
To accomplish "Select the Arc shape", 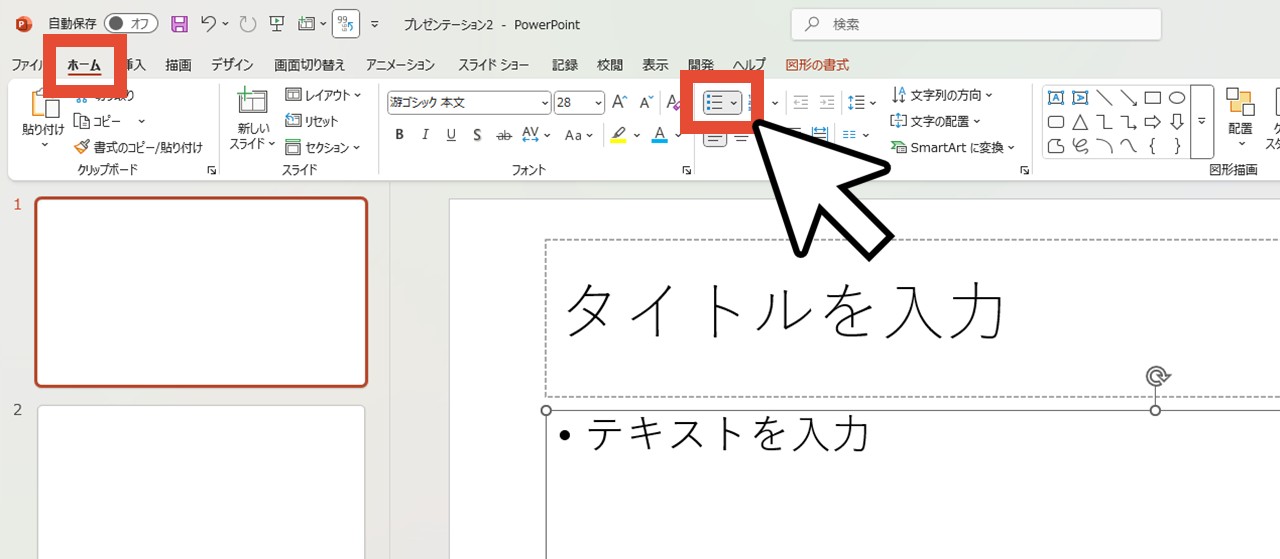I will [x=1104, y=147].
